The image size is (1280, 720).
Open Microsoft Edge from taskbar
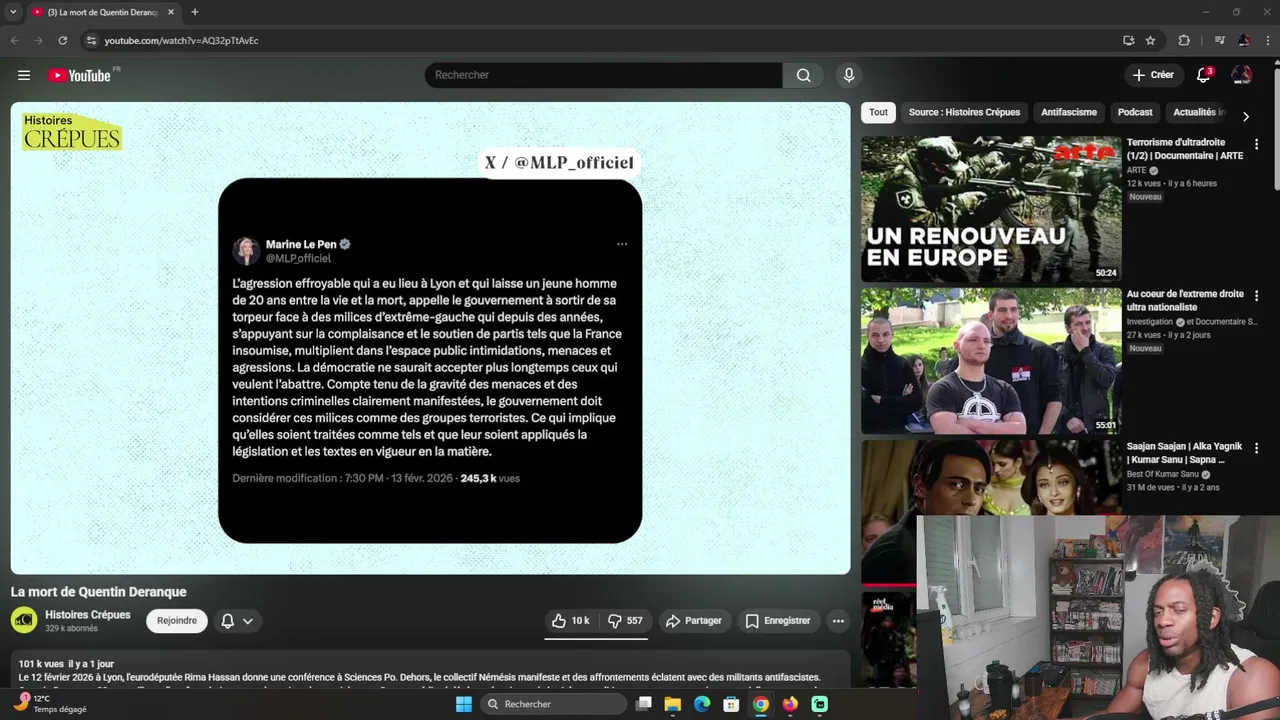point(702,704)
